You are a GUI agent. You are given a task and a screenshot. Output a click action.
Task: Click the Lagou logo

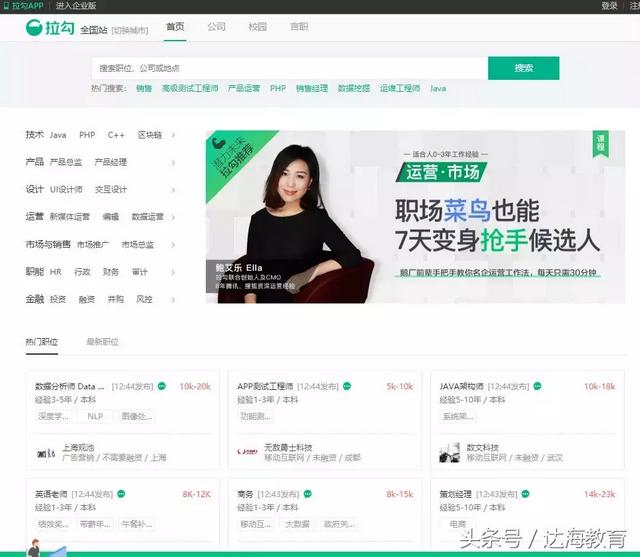point(50,28)
